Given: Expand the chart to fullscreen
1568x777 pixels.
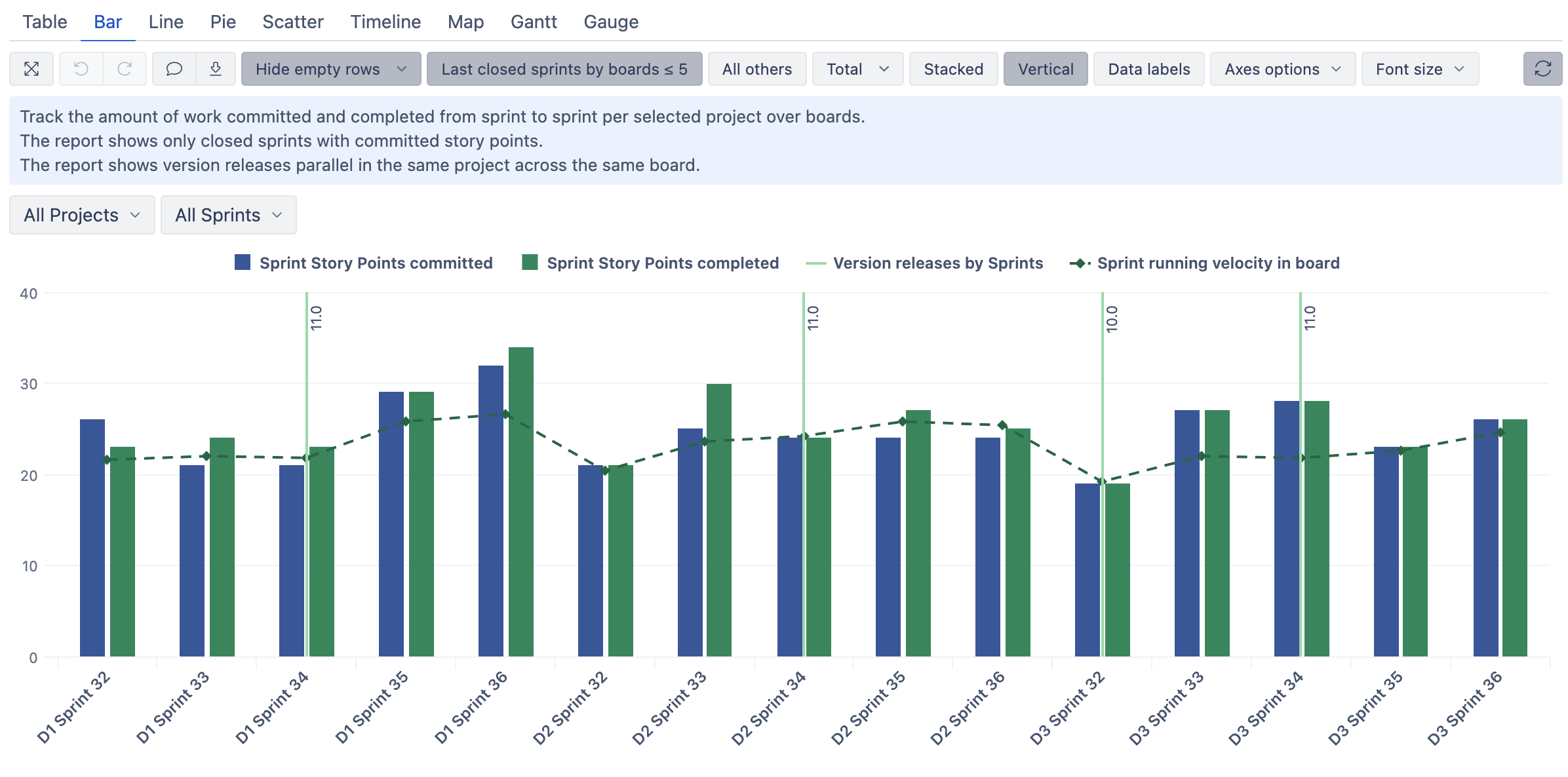Looking at the screenshot, I should 31,69.
